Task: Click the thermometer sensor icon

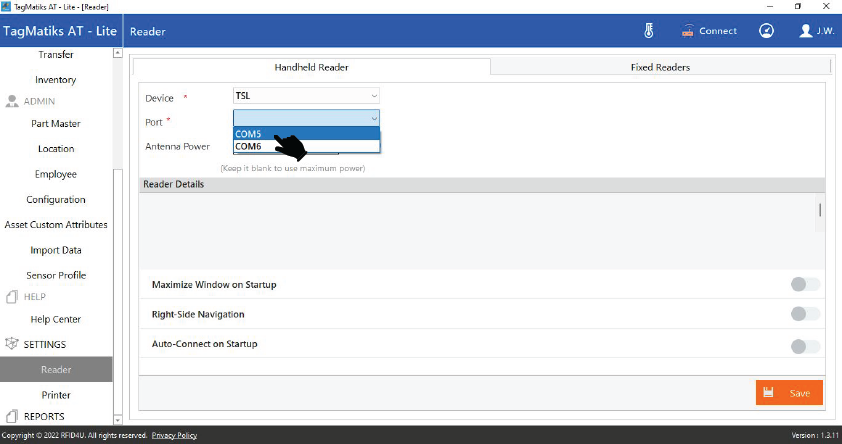Action: pos(649,31)
